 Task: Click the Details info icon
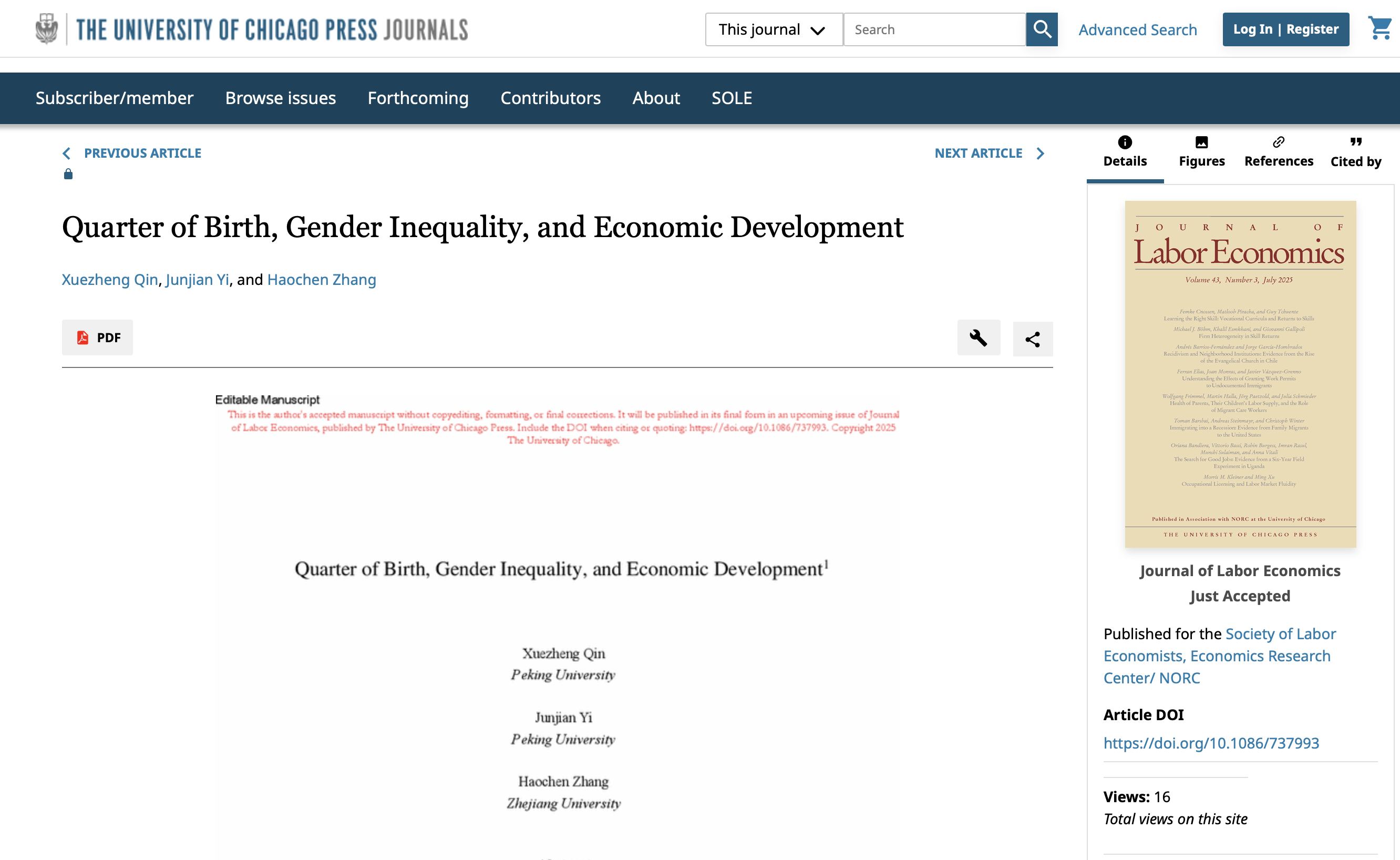point(1125,142)
